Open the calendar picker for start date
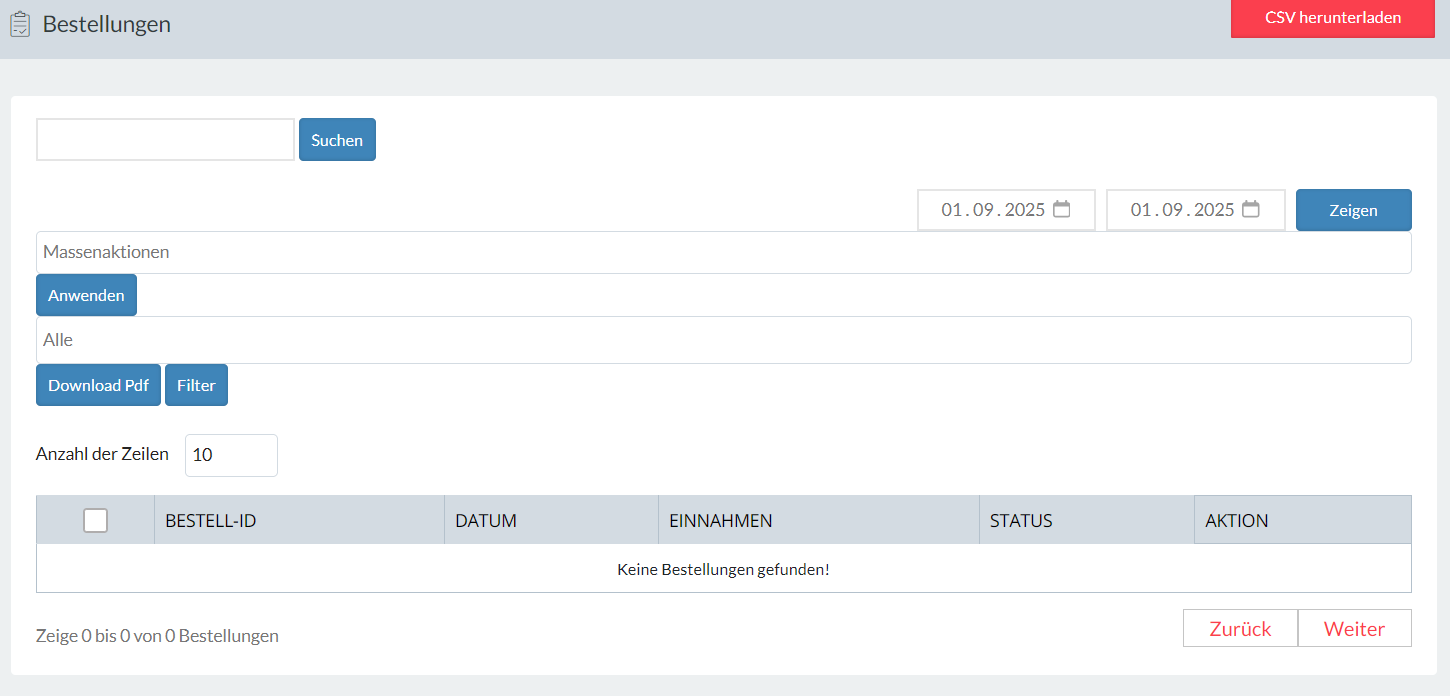 [x=1062, y=210]
